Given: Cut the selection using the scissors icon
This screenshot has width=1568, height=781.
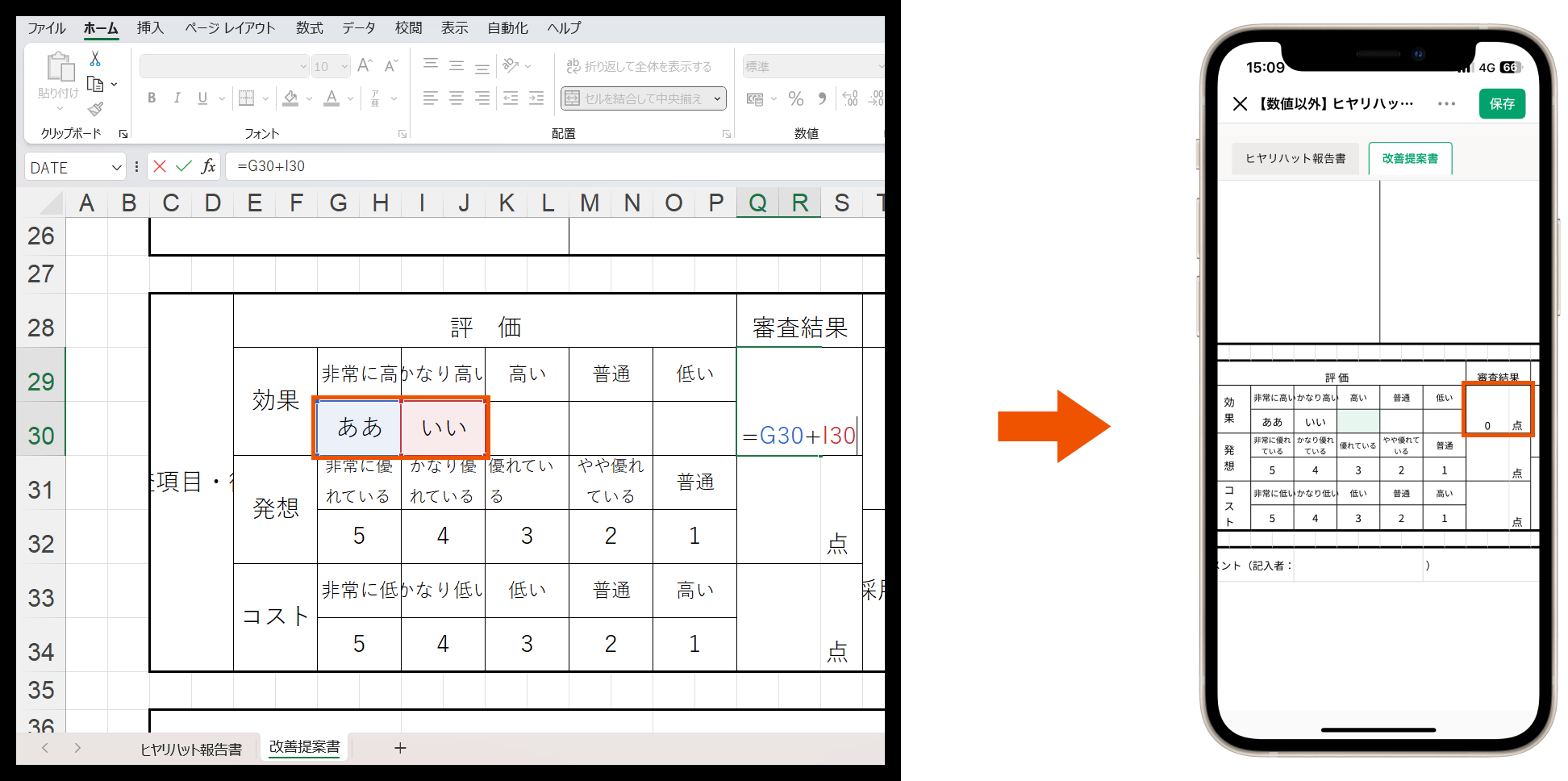Looking at the screenshot, I should click(x=94, y=58).
